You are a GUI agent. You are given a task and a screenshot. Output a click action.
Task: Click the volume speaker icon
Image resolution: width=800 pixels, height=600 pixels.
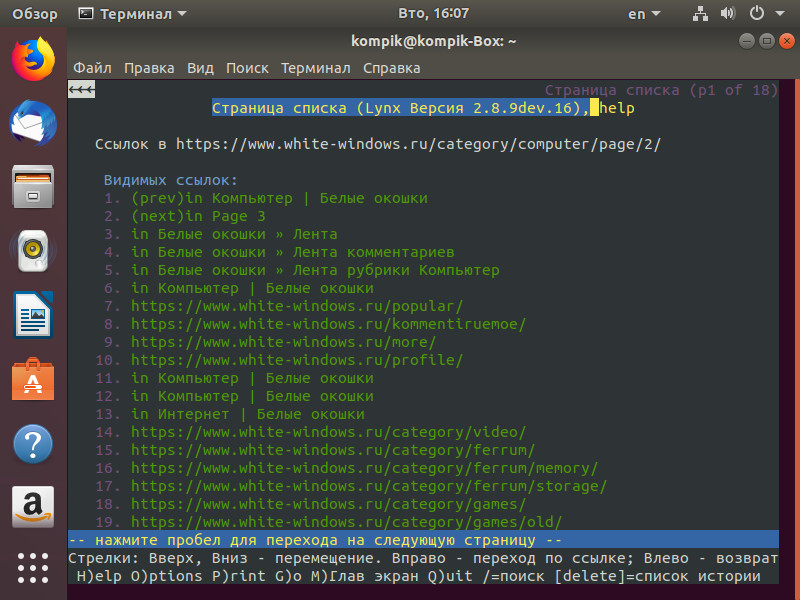point(728,14)
